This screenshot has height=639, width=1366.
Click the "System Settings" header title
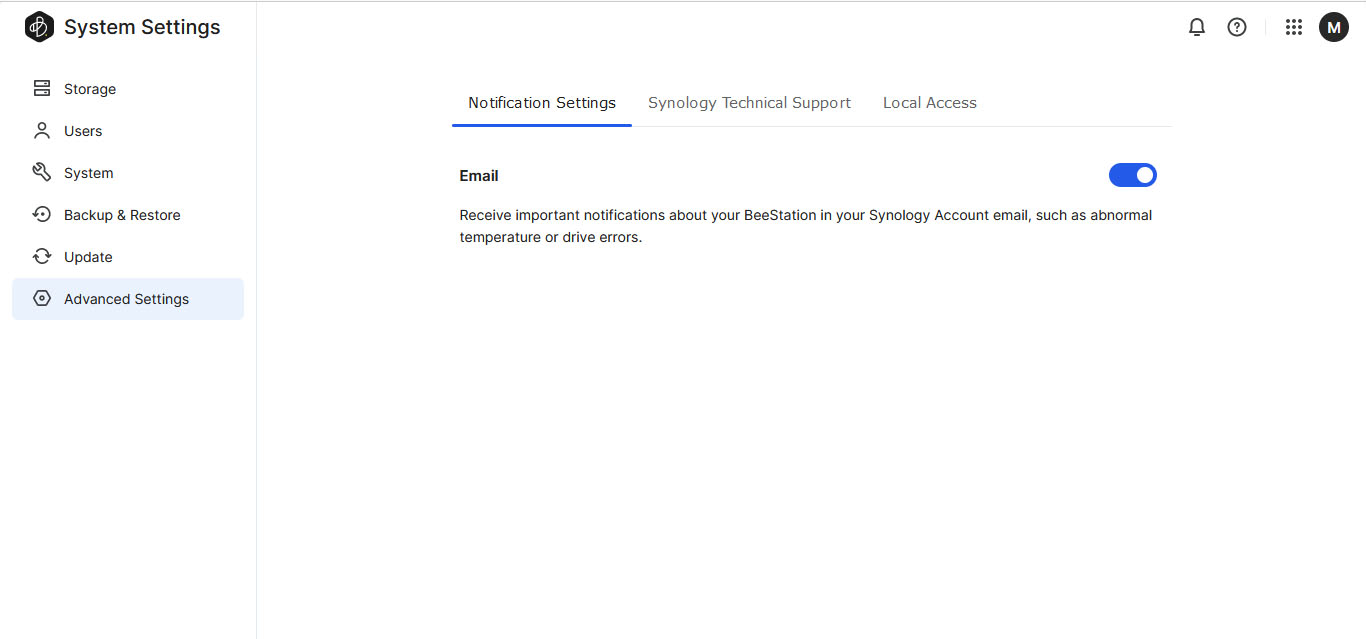click(x=142, y=28)
